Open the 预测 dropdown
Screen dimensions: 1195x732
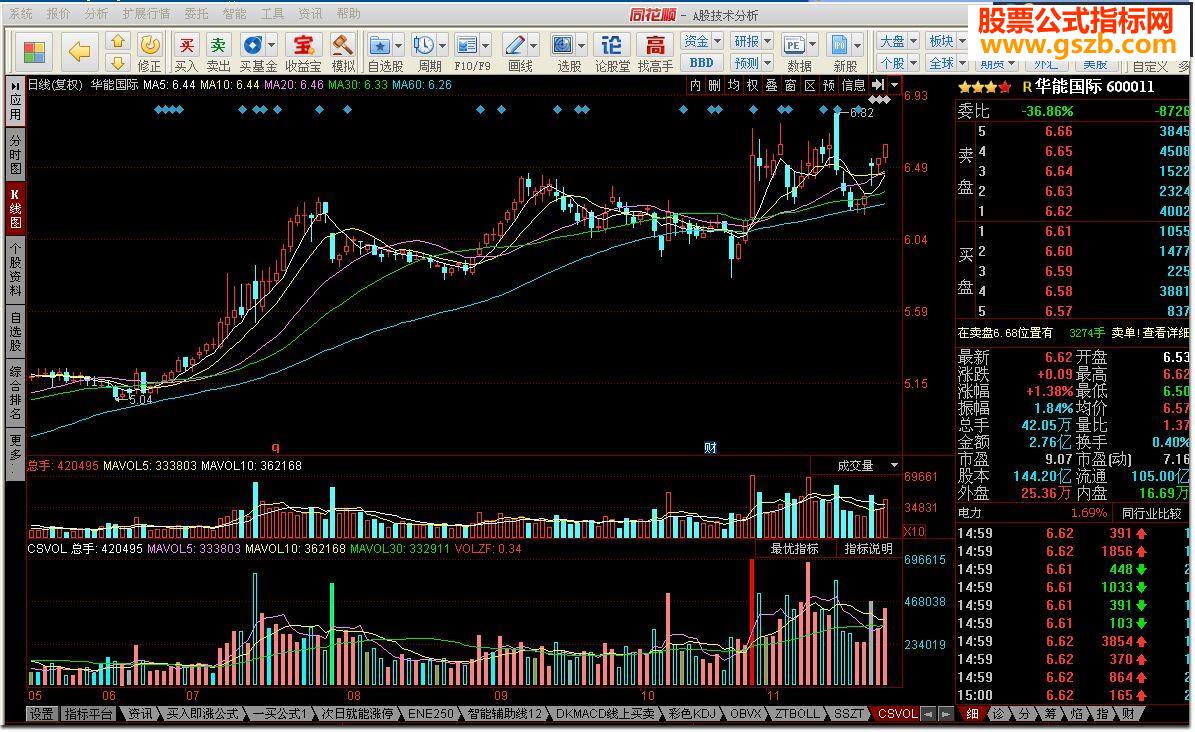pos(752,63)
